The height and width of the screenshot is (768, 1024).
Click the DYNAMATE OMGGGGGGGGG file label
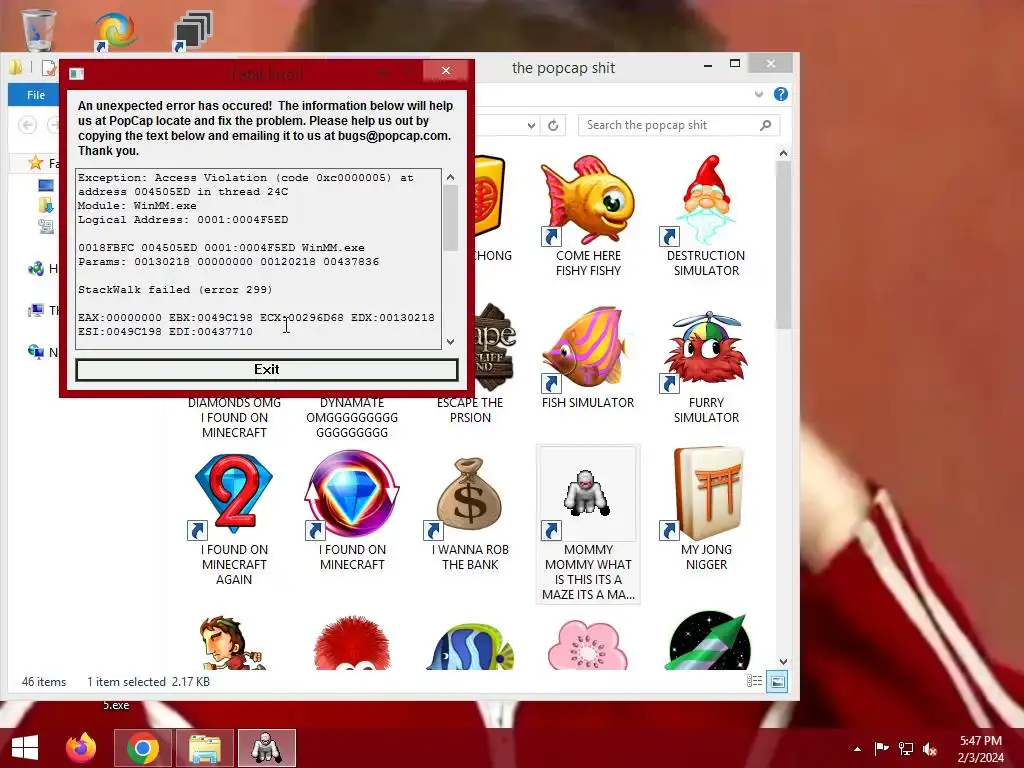tap(352, 418)
